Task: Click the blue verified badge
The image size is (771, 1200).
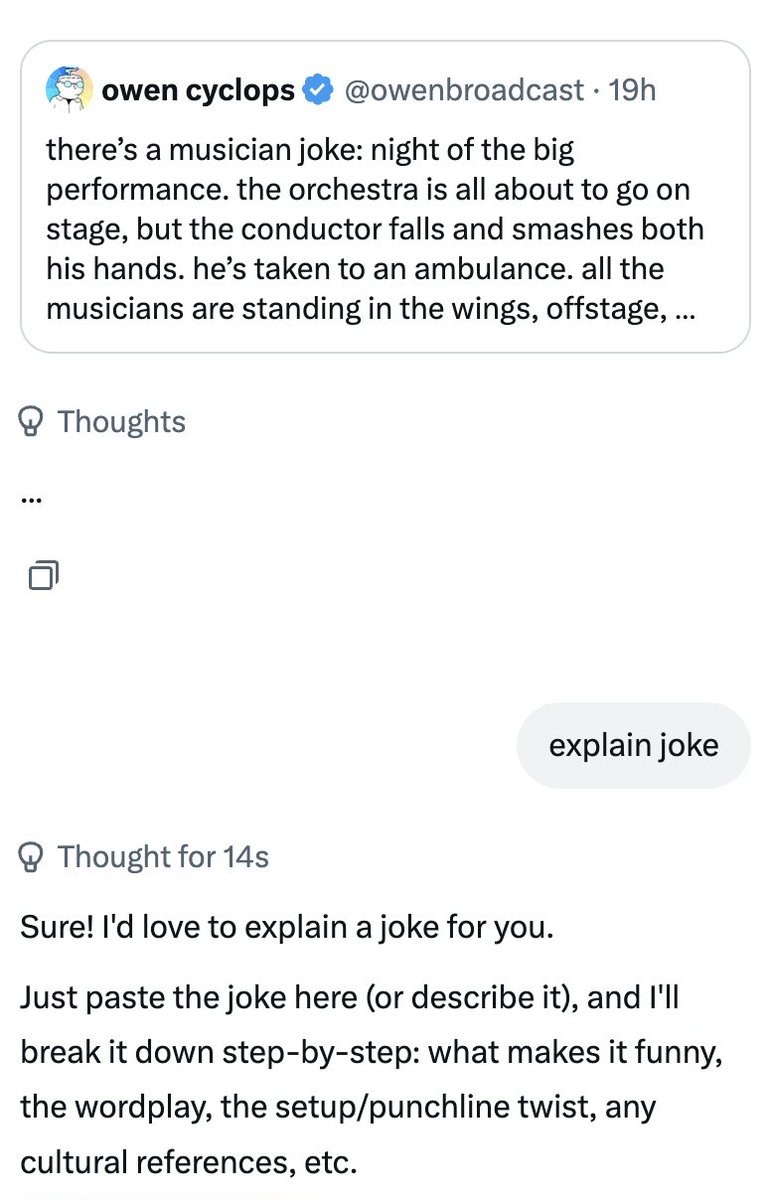Action: tap(319, 91)
